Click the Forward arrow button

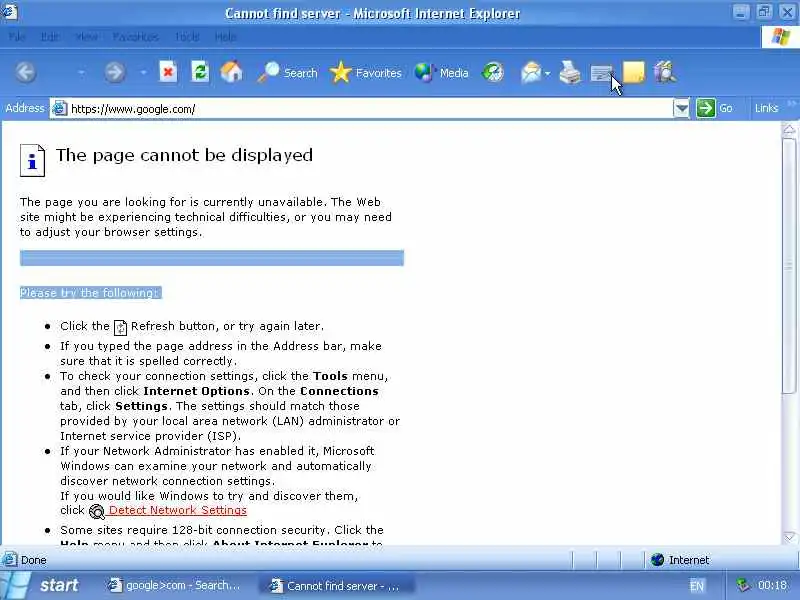tap(115, 72)
